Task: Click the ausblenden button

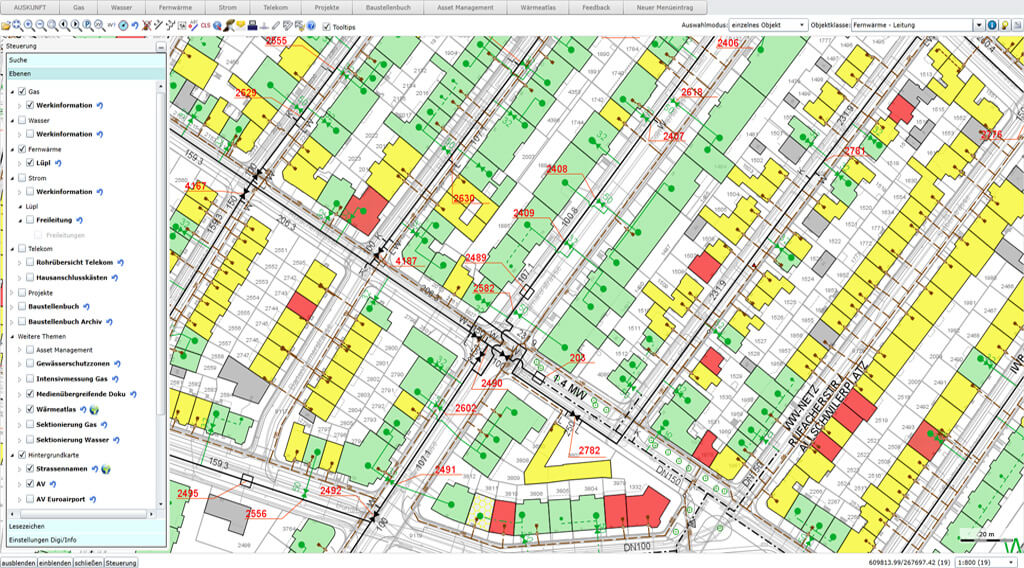Action: pyautogui.click(x=18, y=562)
